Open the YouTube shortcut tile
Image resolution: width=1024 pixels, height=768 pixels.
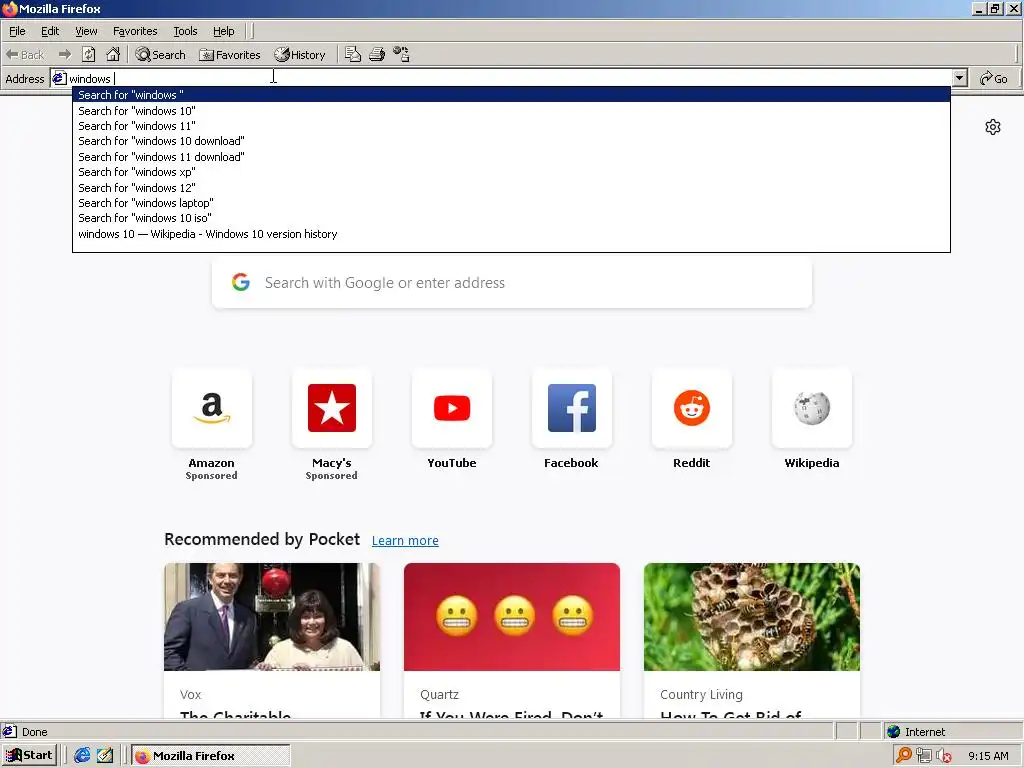point(452,408)
